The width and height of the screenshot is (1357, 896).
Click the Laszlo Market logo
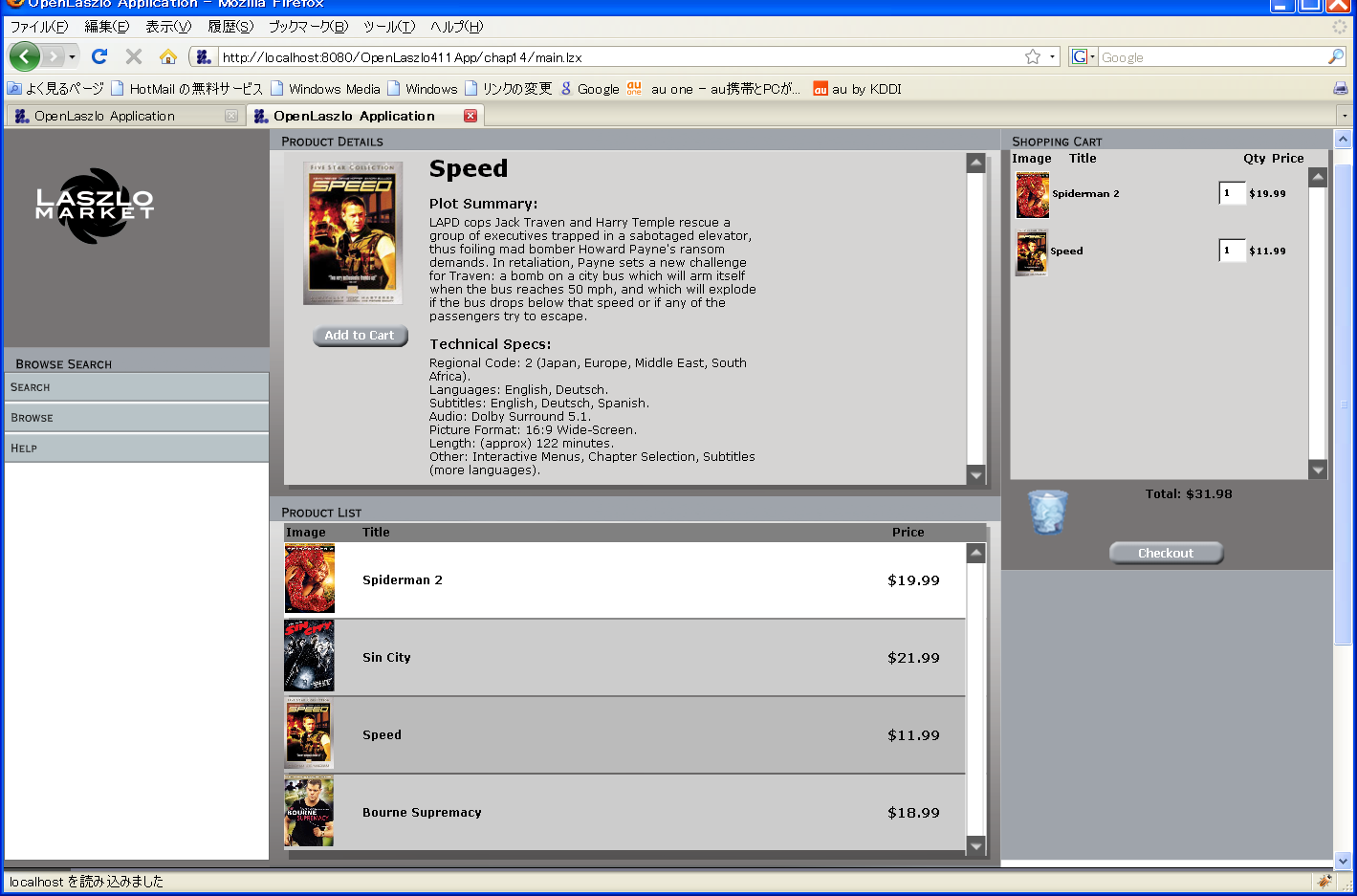point(95,206)
